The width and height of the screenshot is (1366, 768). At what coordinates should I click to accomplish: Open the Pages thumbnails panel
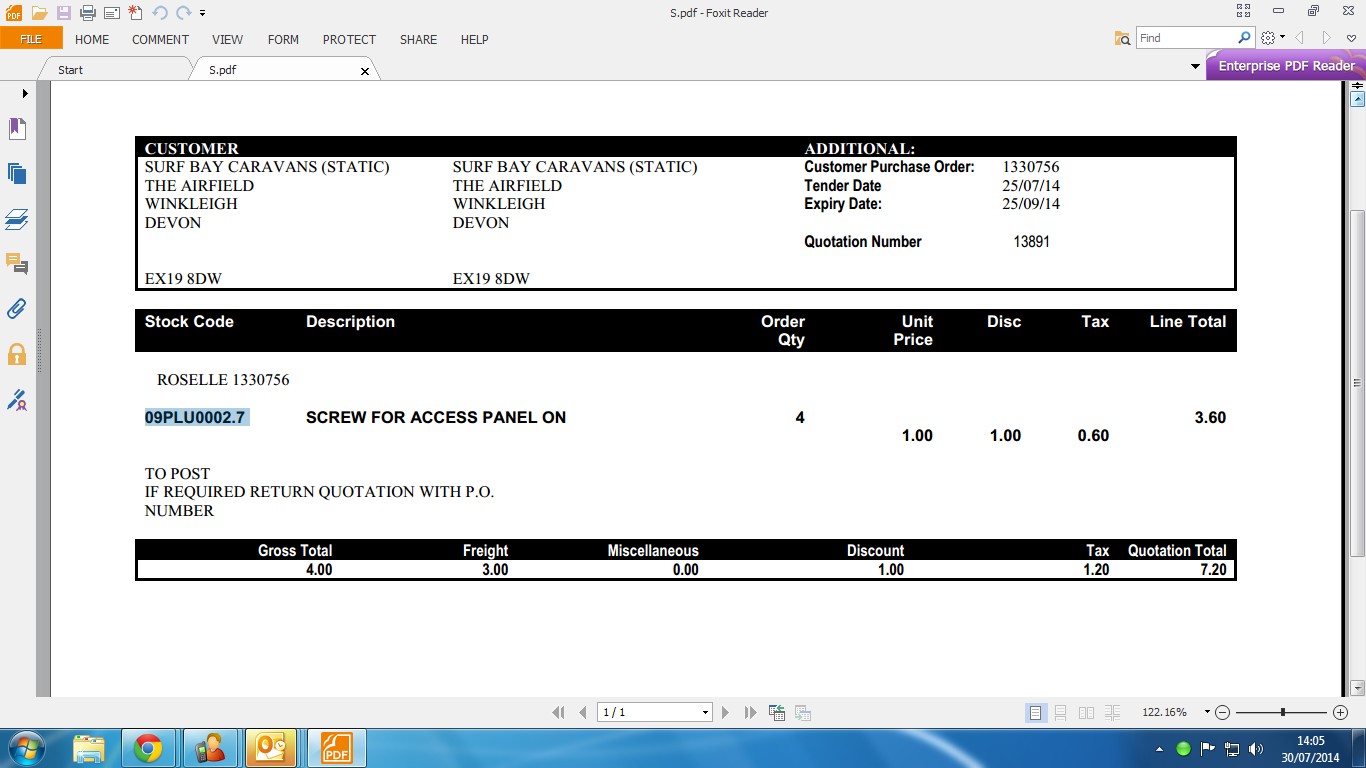(17, 173)
